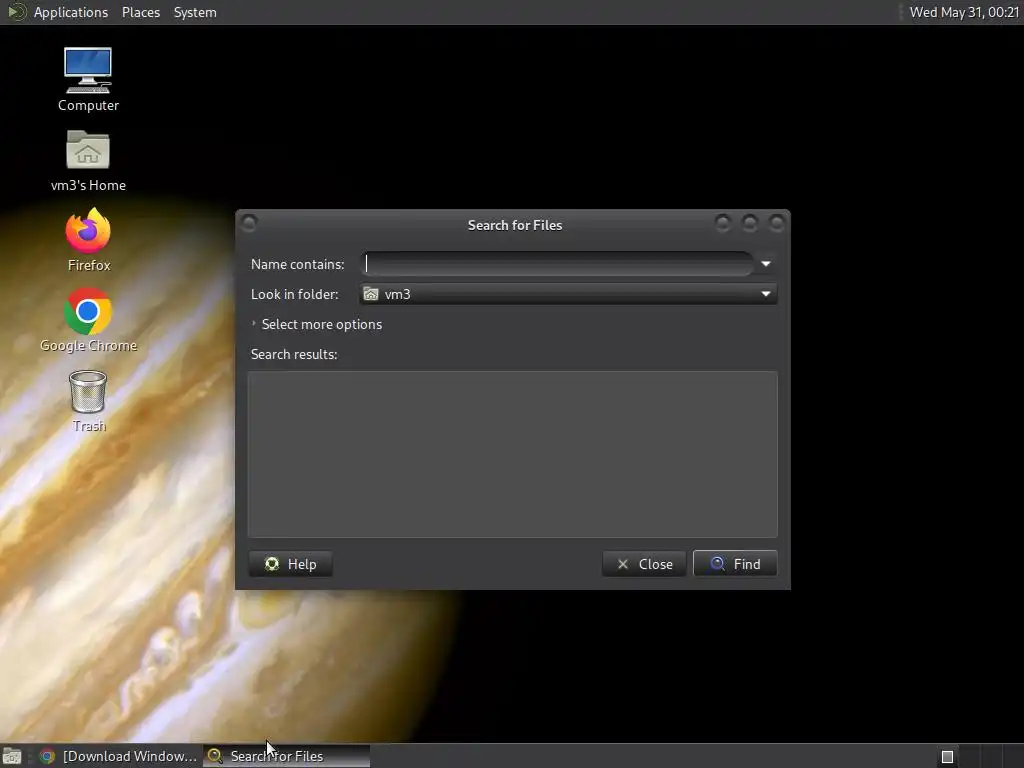This screenshot has height=768, width=1024.
Task: Click the workspace switcher square in bottom panel
Action: pyautogui.click(x=947, y=757)
